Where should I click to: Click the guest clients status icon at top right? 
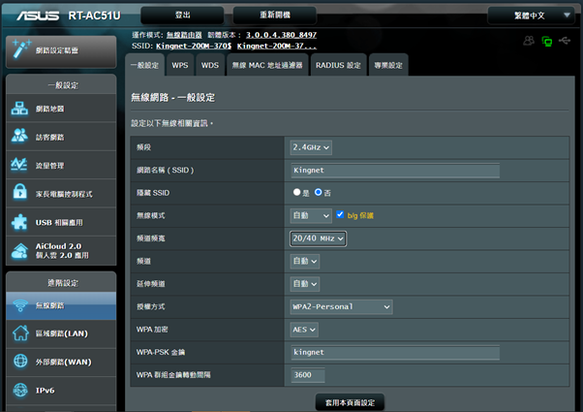coord(529,41)
